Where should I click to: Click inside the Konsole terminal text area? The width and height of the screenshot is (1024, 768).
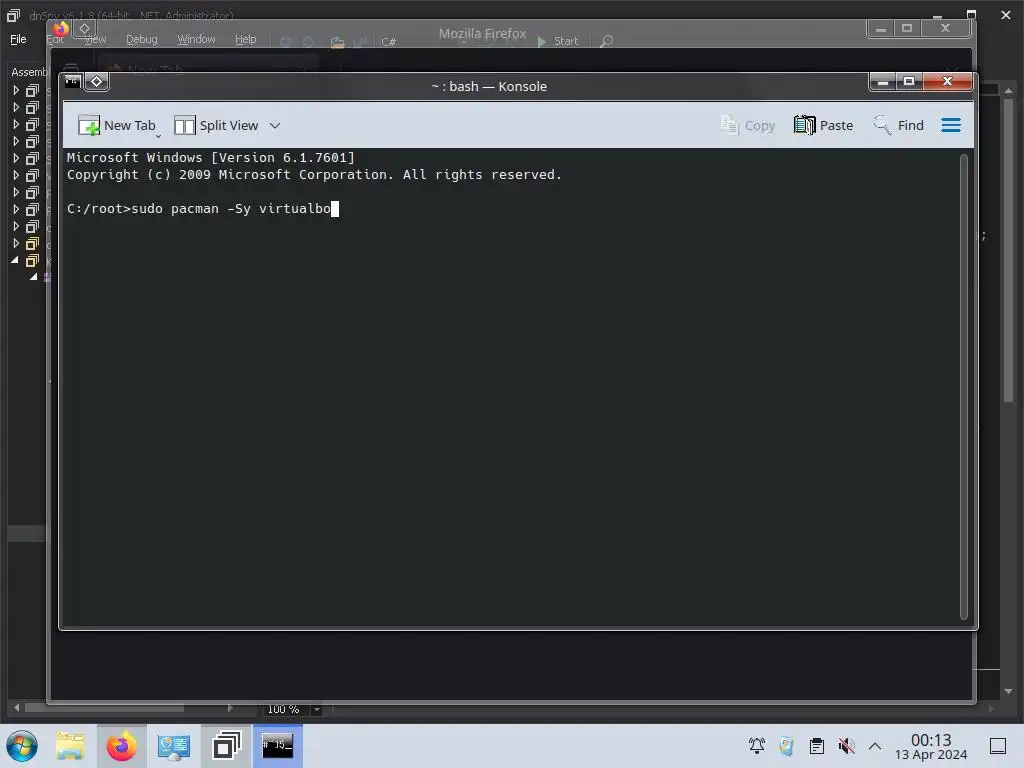click(511, 387)
